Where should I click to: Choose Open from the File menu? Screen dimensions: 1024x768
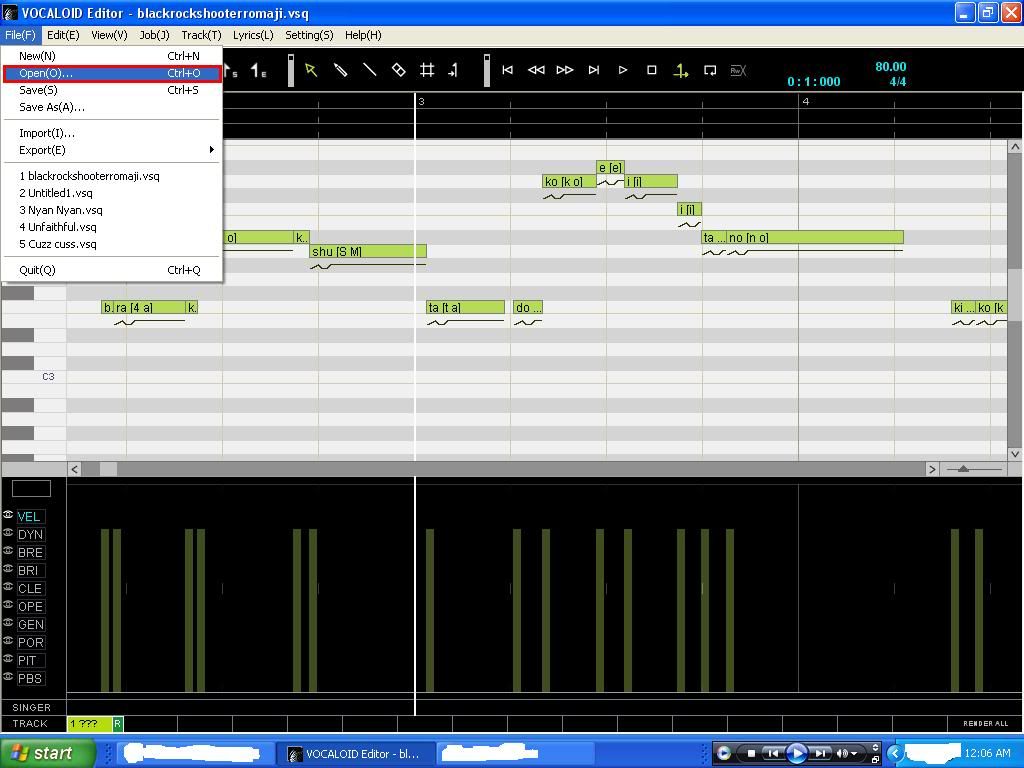coord(112,73)
